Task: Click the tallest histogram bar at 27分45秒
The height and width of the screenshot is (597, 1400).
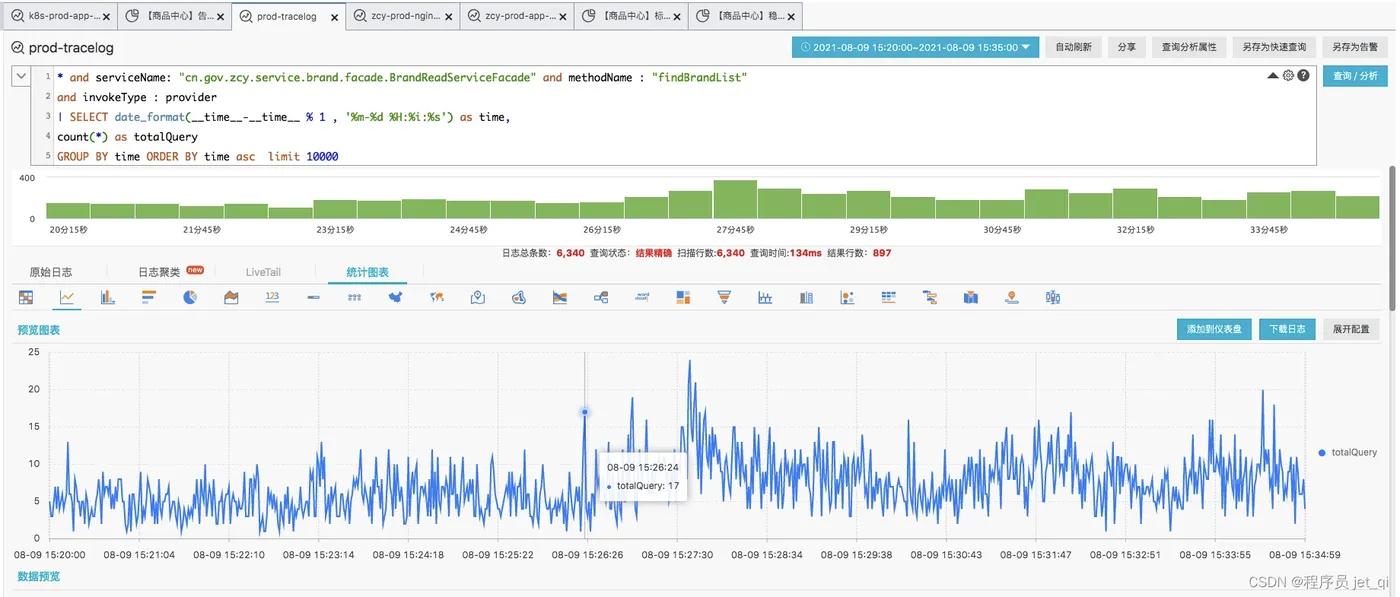Action: tap(735, 200)
